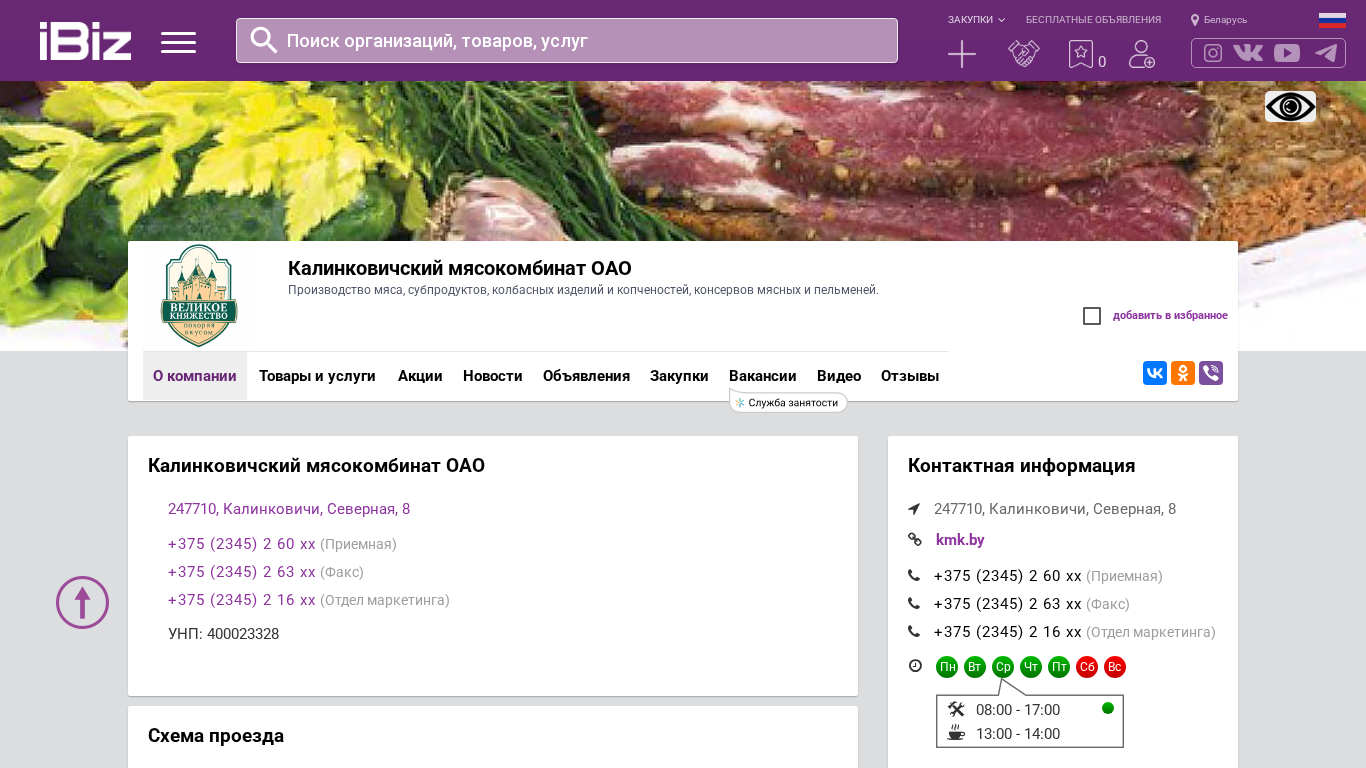The height and width of the screenshot is (768, 1366).
Task: Click the Бесплатные объявления link
Action: 1093,20
